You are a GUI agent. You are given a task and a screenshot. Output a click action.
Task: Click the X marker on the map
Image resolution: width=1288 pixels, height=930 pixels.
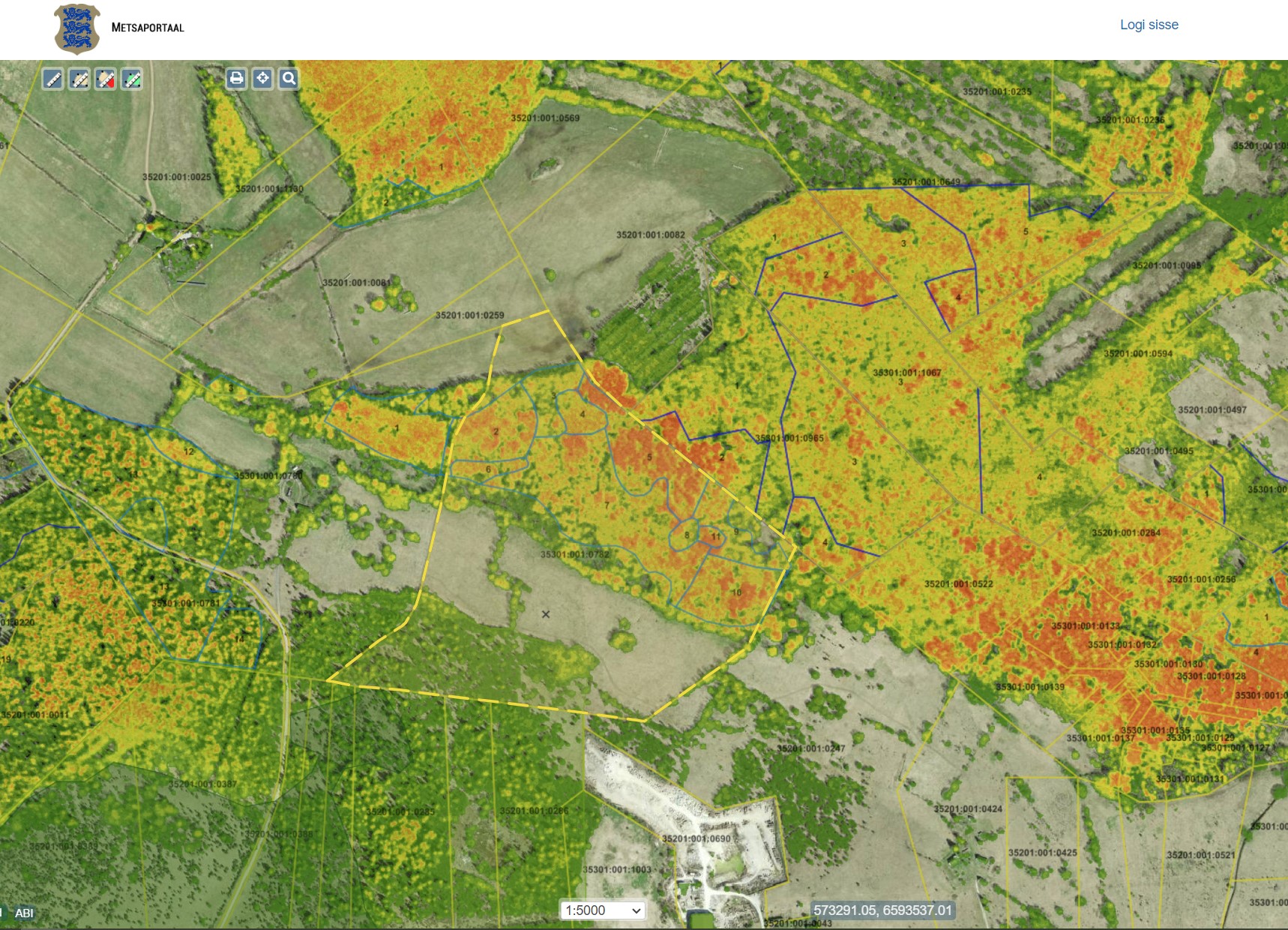[546, 614]
